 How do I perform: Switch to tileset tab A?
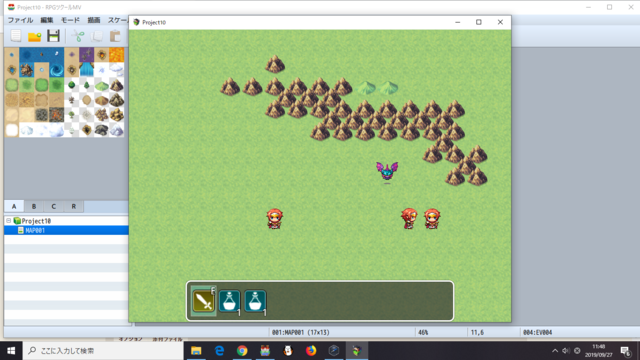[x=14, y=206]
